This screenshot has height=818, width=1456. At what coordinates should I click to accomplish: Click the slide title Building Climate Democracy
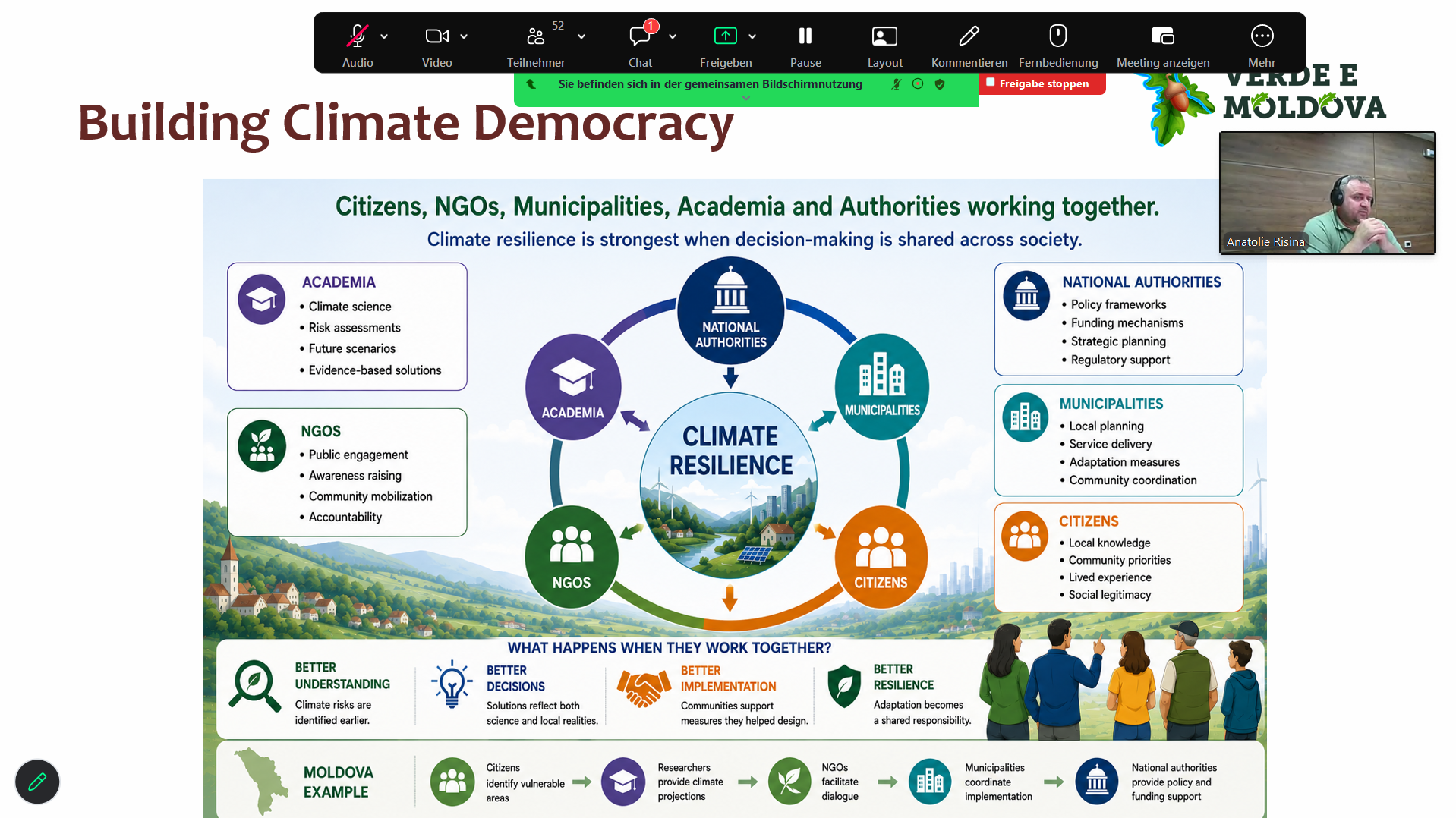[406, 123]
